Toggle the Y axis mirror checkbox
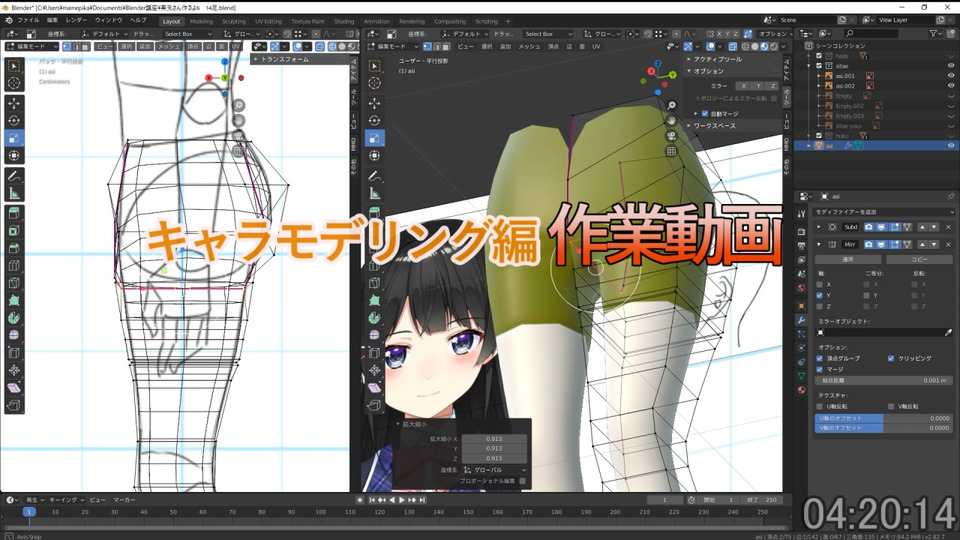 [820, 295]
